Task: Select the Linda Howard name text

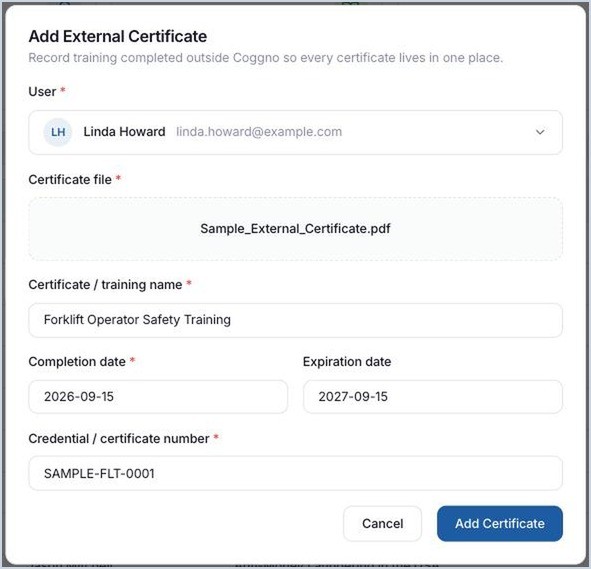Action: tap(124, 132)
